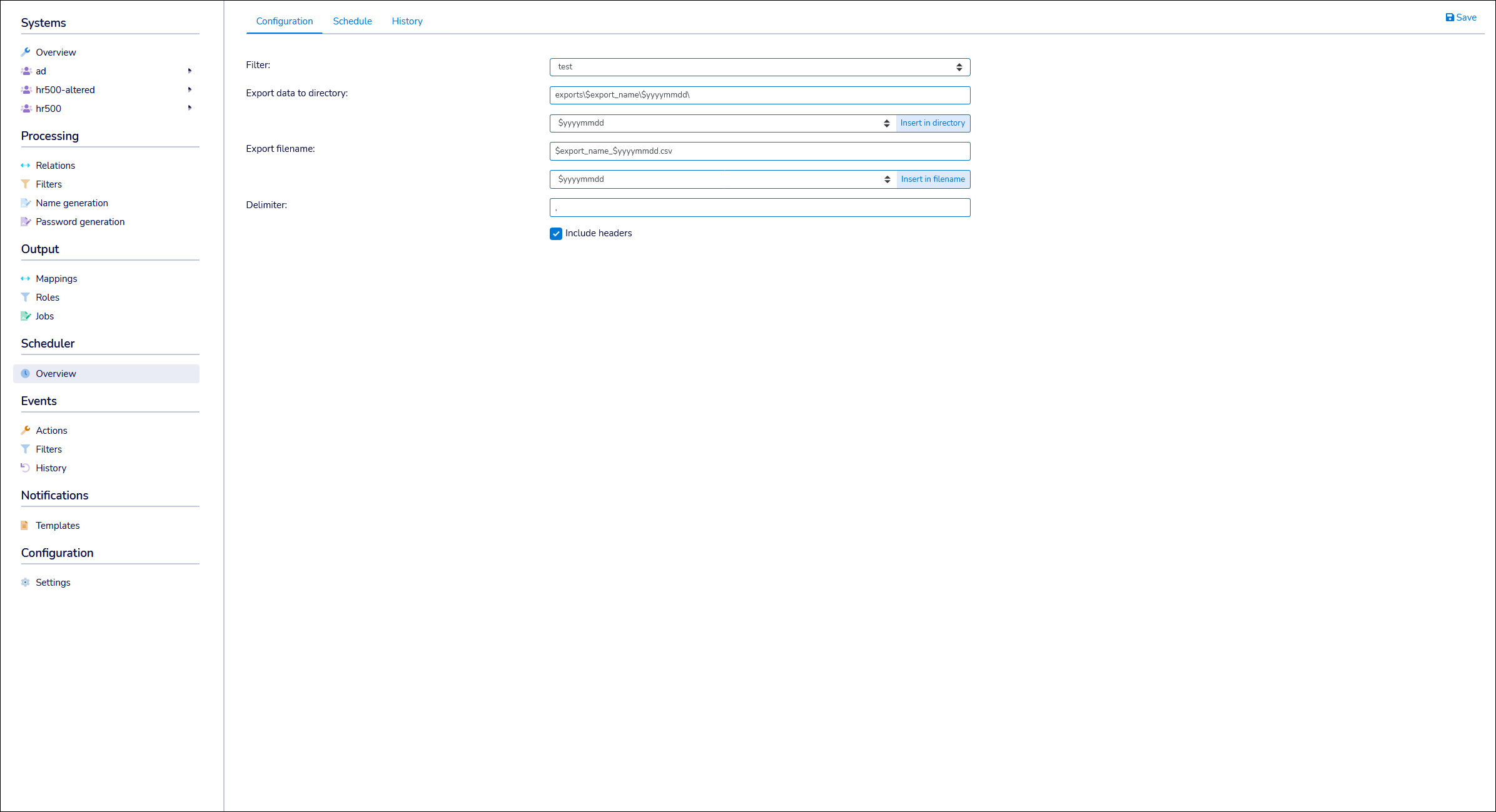1496x812 pixels.
Task: Expand the ad system arrow
Action: (x=190, y=71)
